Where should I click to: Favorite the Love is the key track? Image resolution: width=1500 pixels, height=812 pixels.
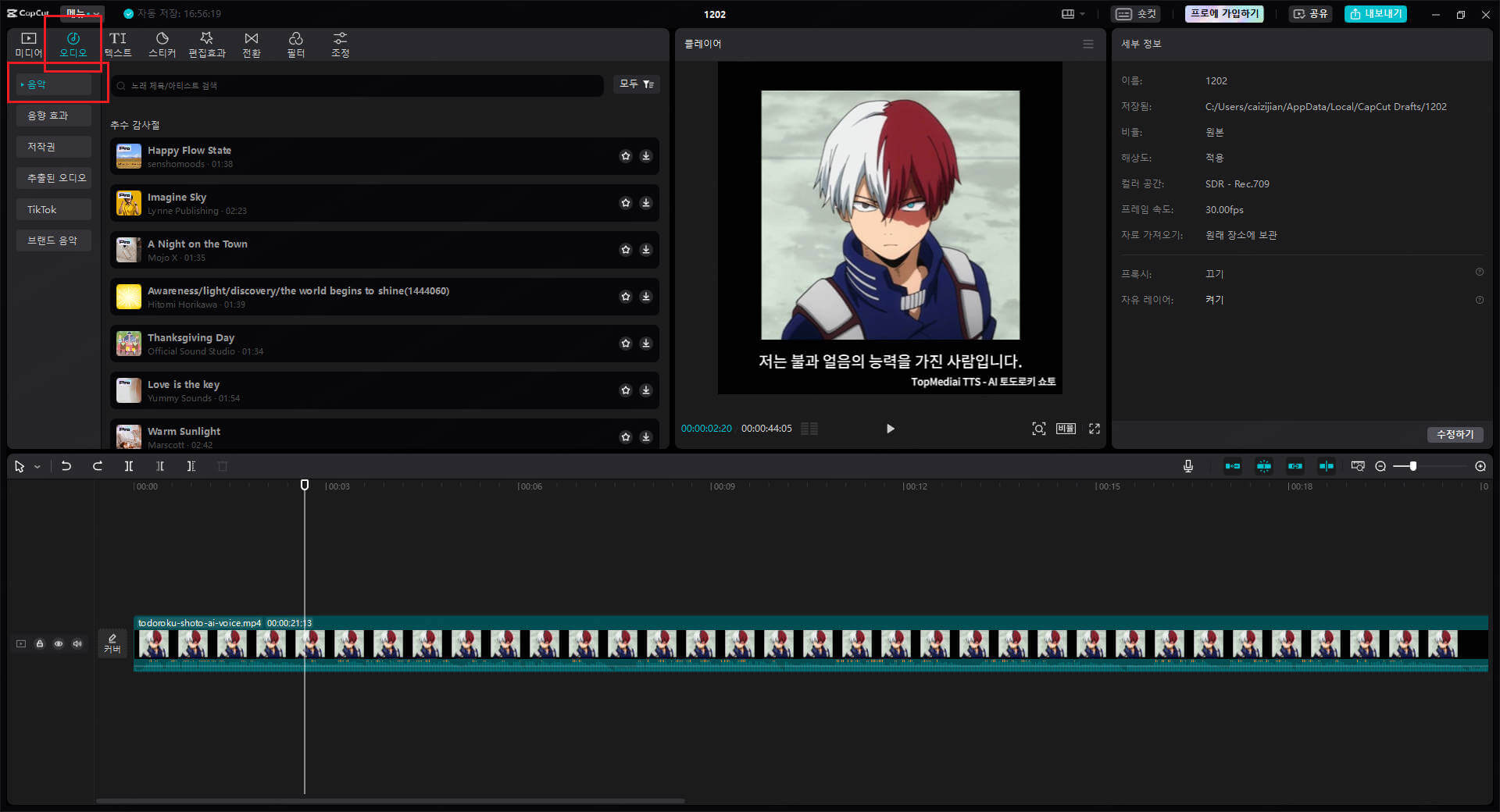point(626,390)
